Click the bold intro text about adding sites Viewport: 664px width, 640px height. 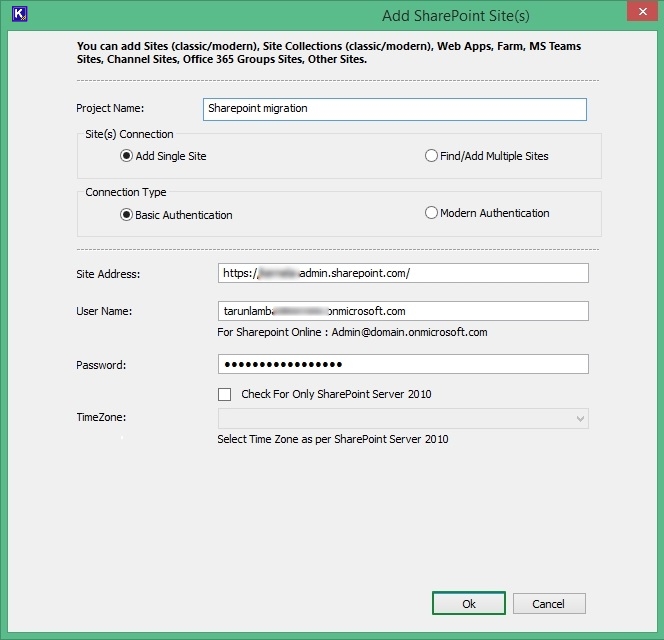(x=329, y=53)
